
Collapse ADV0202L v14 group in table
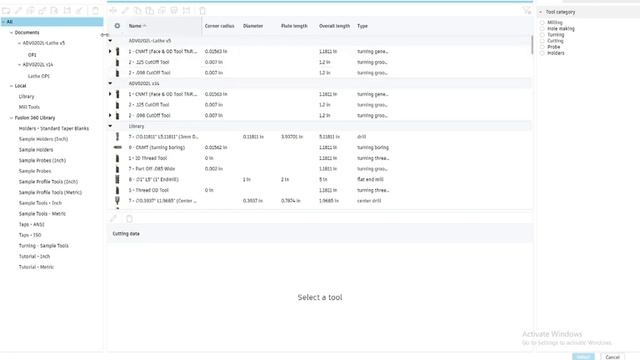coord(110,83)
